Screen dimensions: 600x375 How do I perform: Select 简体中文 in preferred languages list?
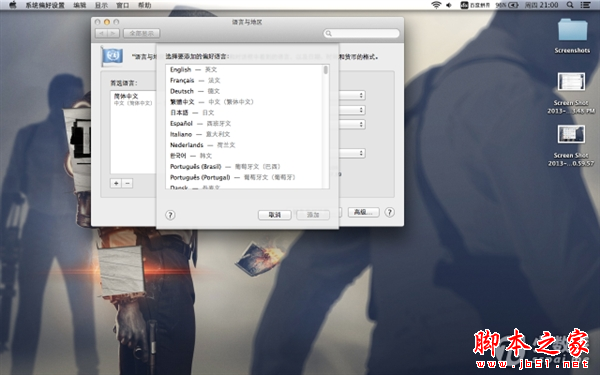(x=133, y=99)
